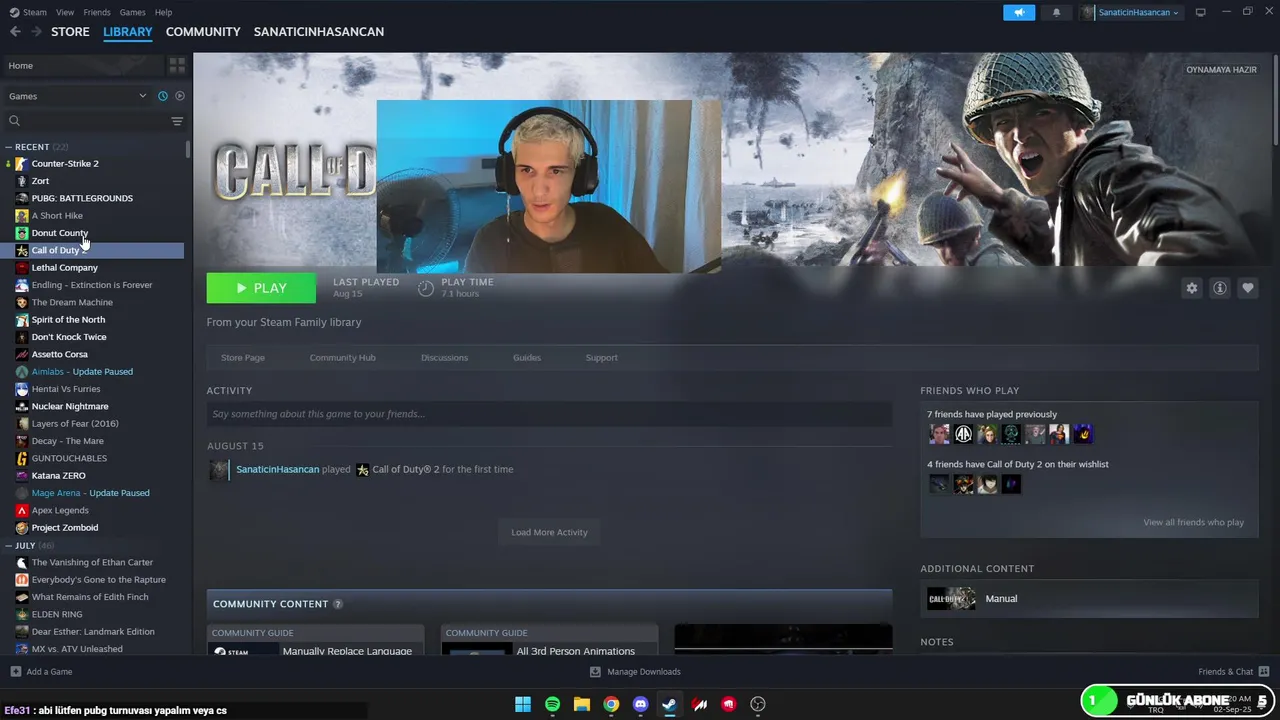Image resolution: width=1280 pixels, height=720 pixels.
Task: Open OBS Studio from the taskbar
Action: tap(758, 704)
